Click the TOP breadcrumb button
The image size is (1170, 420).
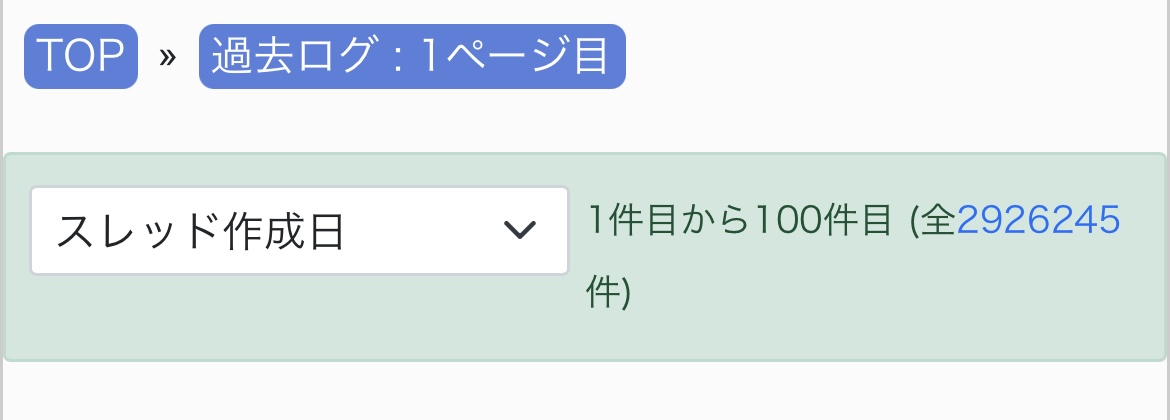(x=80, y=56)
